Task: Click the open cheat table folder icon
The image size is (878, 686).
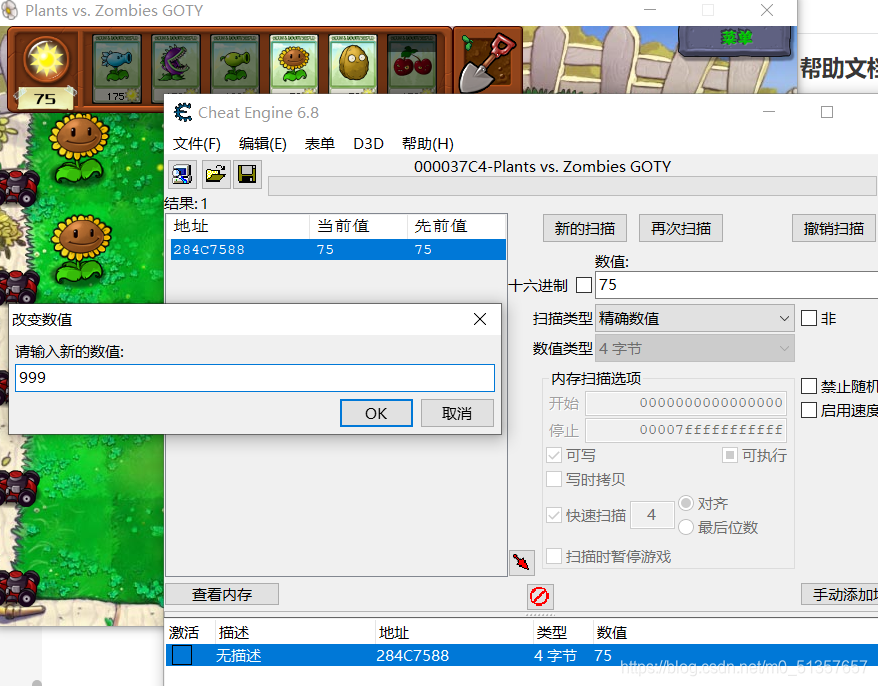Action: coord(215,174)
